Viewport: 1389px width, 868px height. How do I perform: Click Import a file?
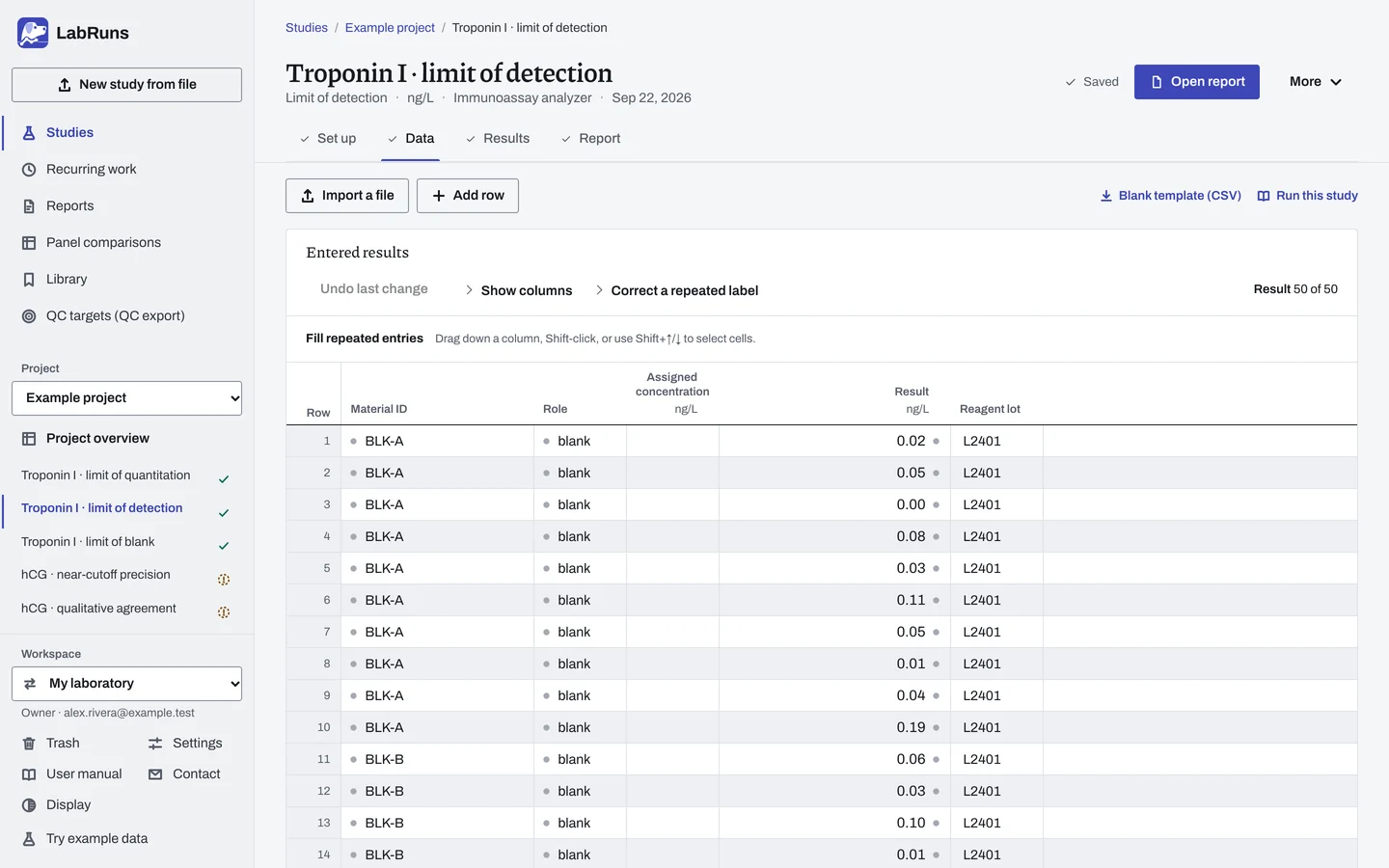pos(347,196)
